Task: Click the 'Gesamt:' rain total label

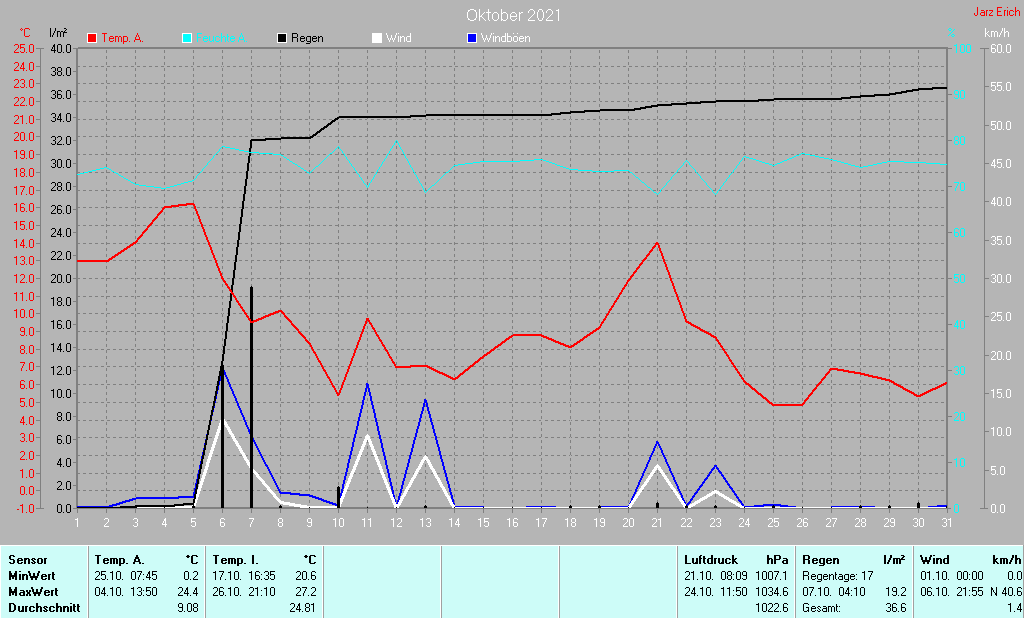Action: pos(822,608)
